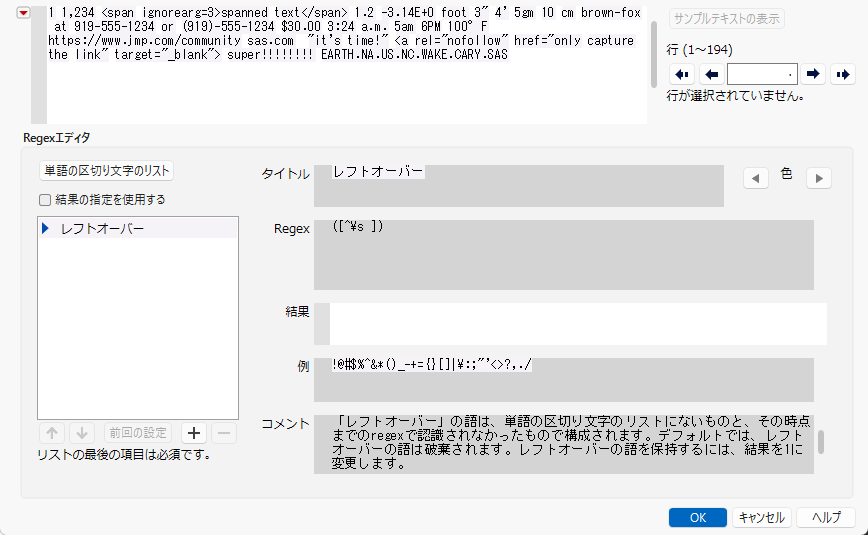Select previous color with left arrow

(756, 178)
